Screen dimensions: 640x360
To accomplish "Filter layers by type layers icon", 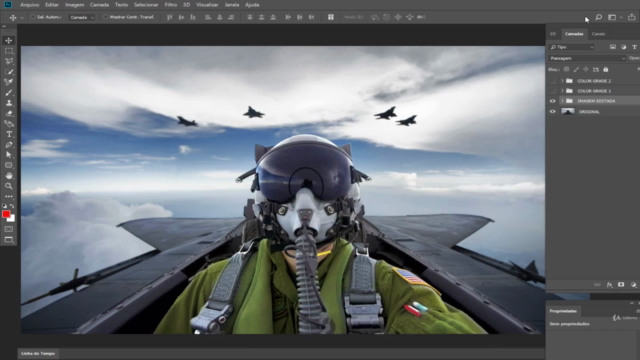I will click(x=634, y=47).
